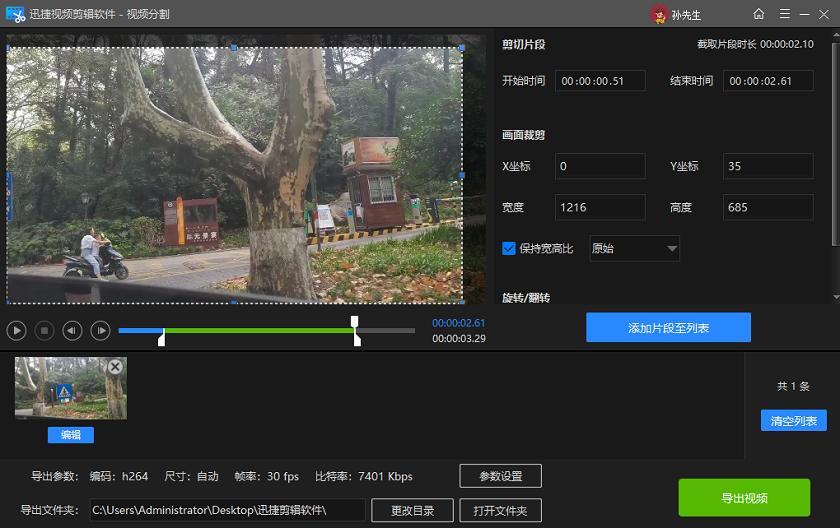Click the scrollbar down arrow in settings panel
The height and width of the screenshot is (528, 840).
pos(836,297)
